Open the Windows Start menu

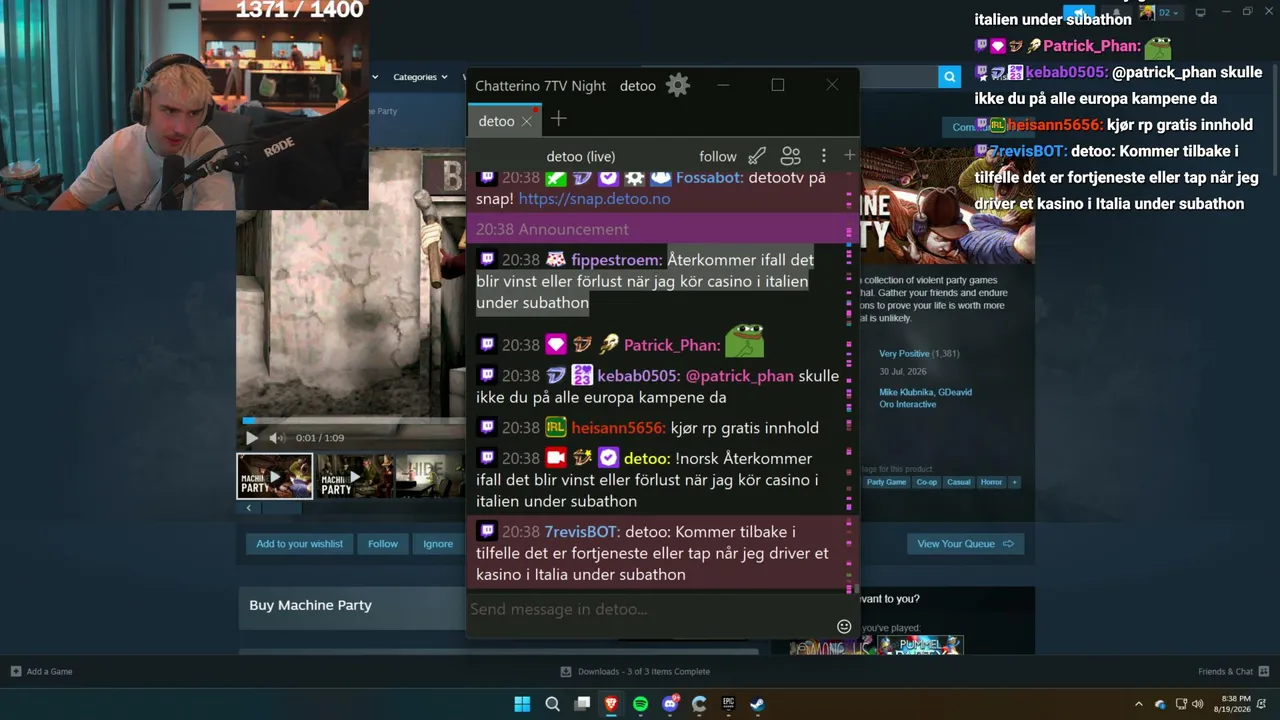click(522, 704)
